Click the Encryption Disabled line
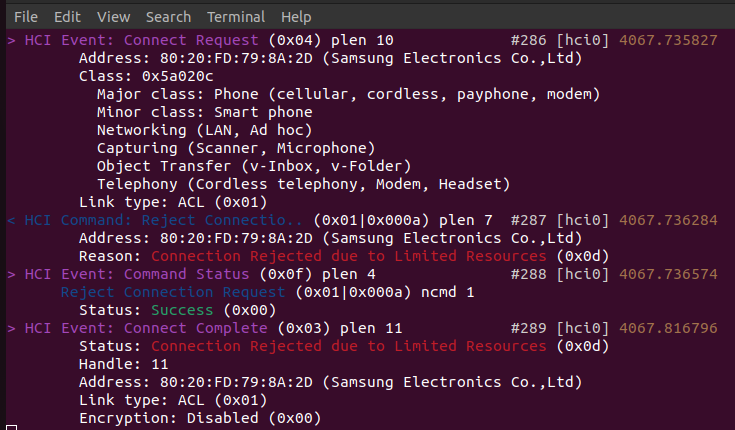This screenshot has height=430, width=735. tap(200, 418)
